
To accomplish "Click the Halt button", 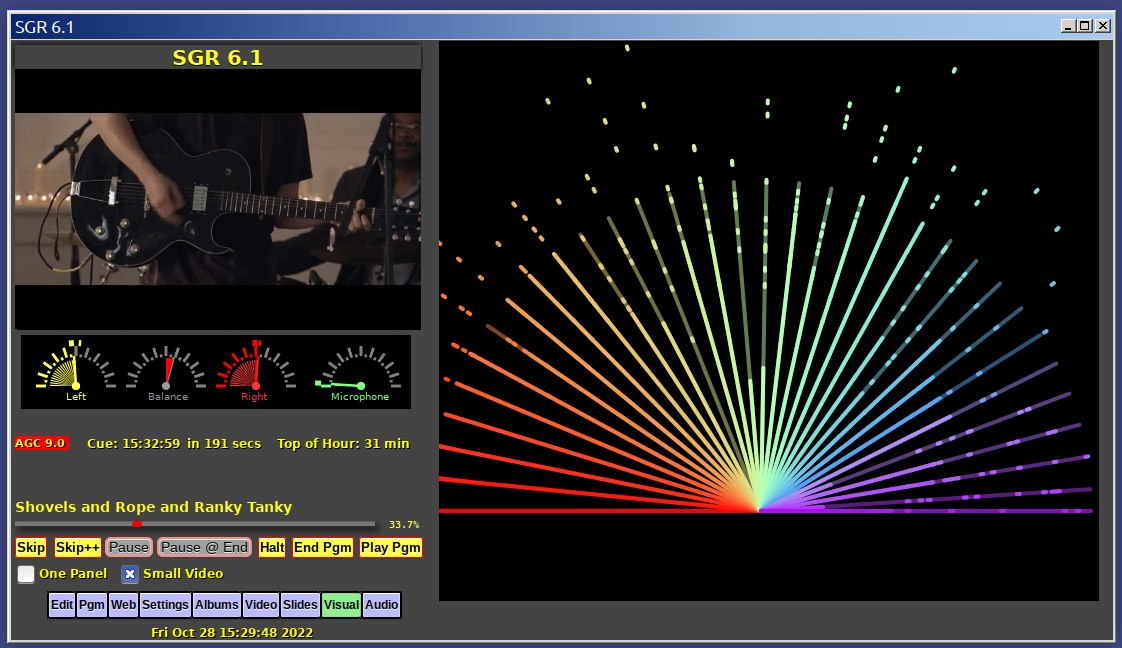I will [x=272, y=547].
